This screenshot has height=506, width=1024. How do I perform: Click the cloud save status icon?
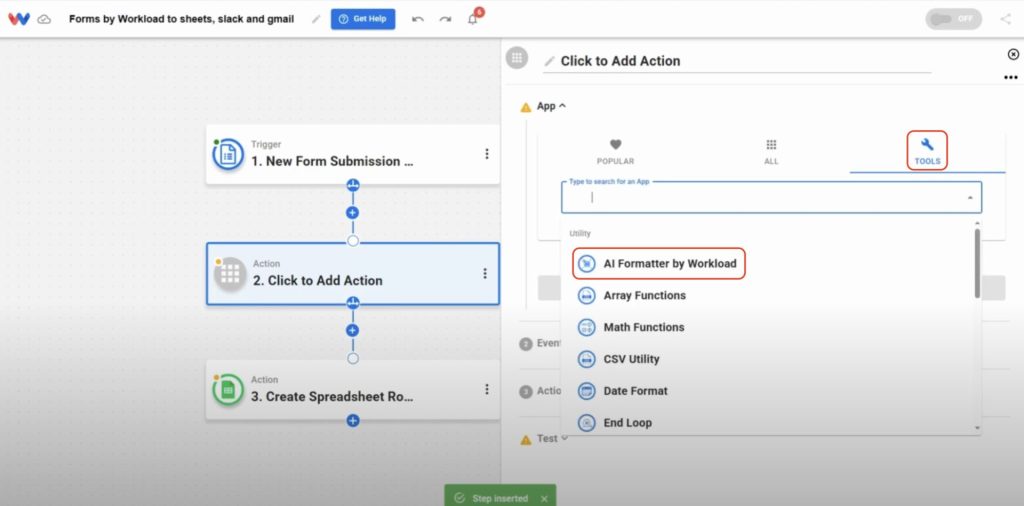[x=44, y=20]
